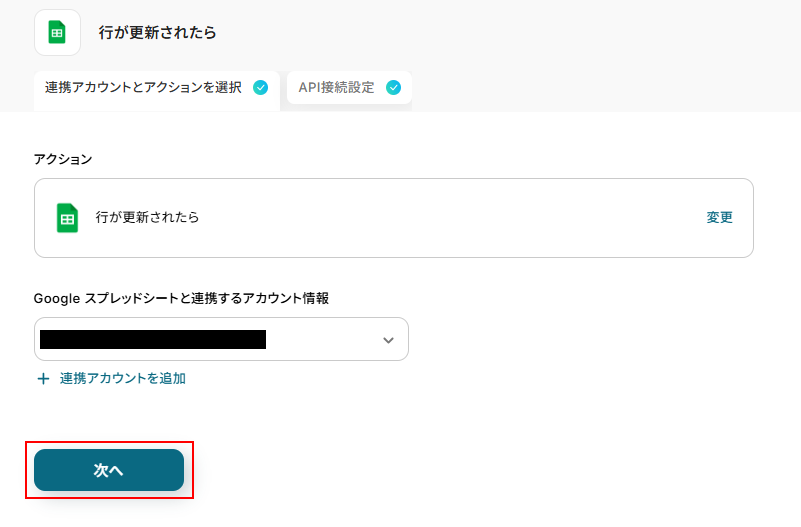The image size is (801, 527).
Task: Open the 連携アカウントとアクションを選択 tab
Action: pyautogui.click(x=143, y=88)
